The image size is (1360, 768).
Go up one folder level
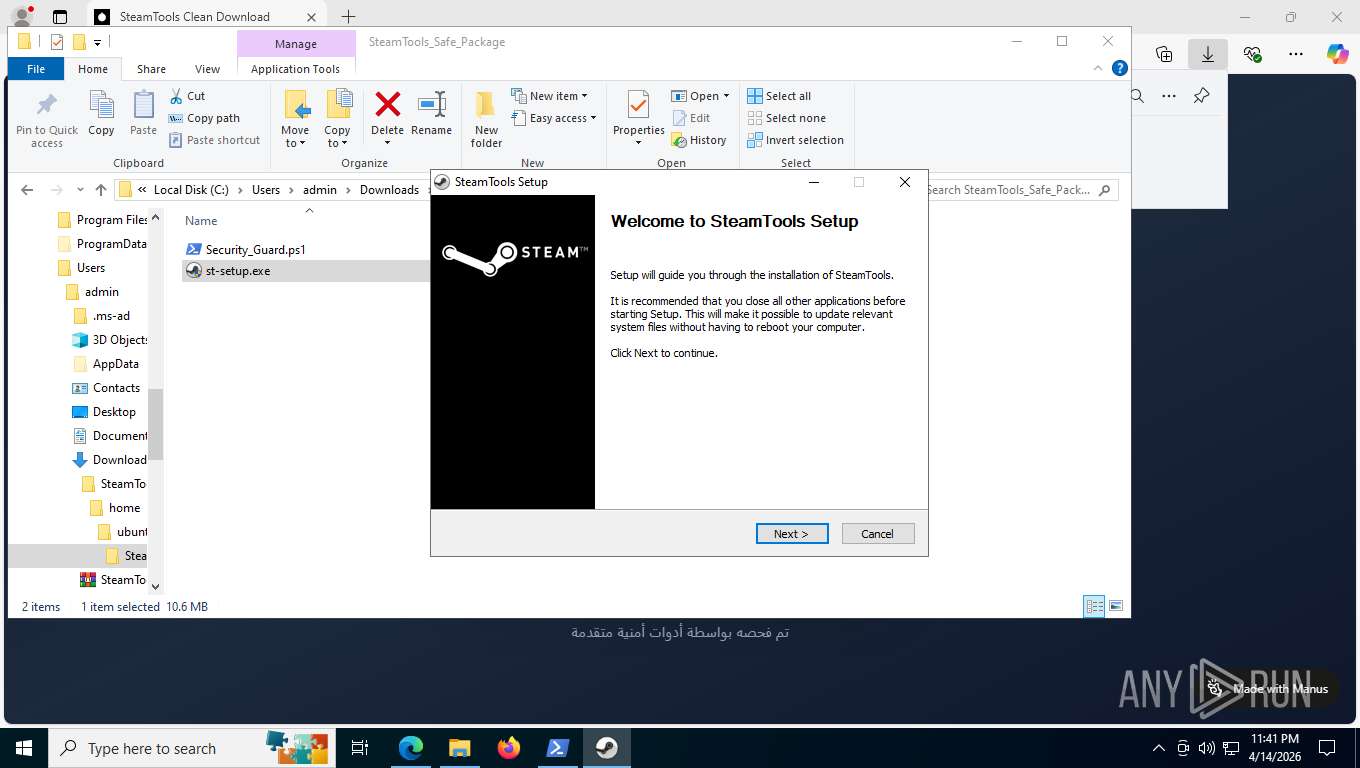(x=101, y=190)
